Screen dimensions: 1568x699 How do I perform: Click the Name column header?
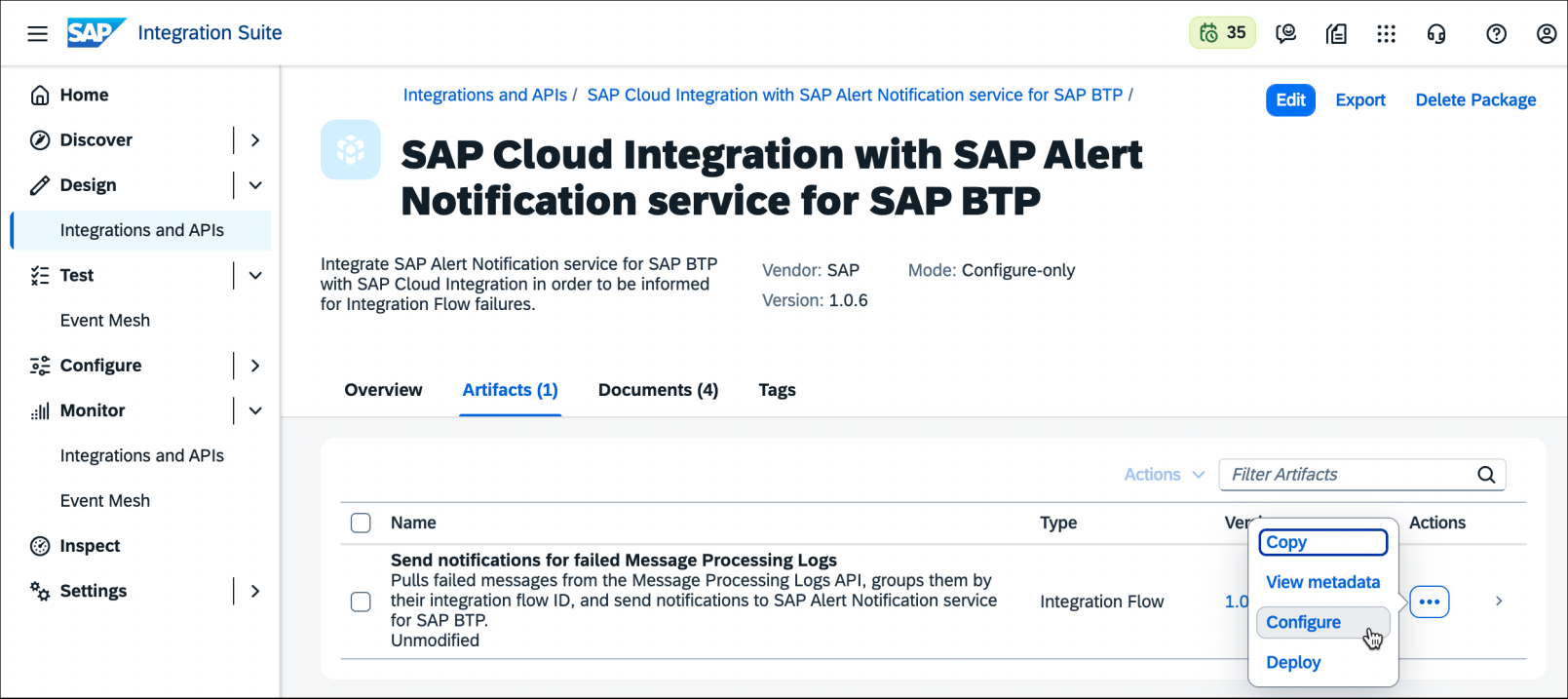413,523
